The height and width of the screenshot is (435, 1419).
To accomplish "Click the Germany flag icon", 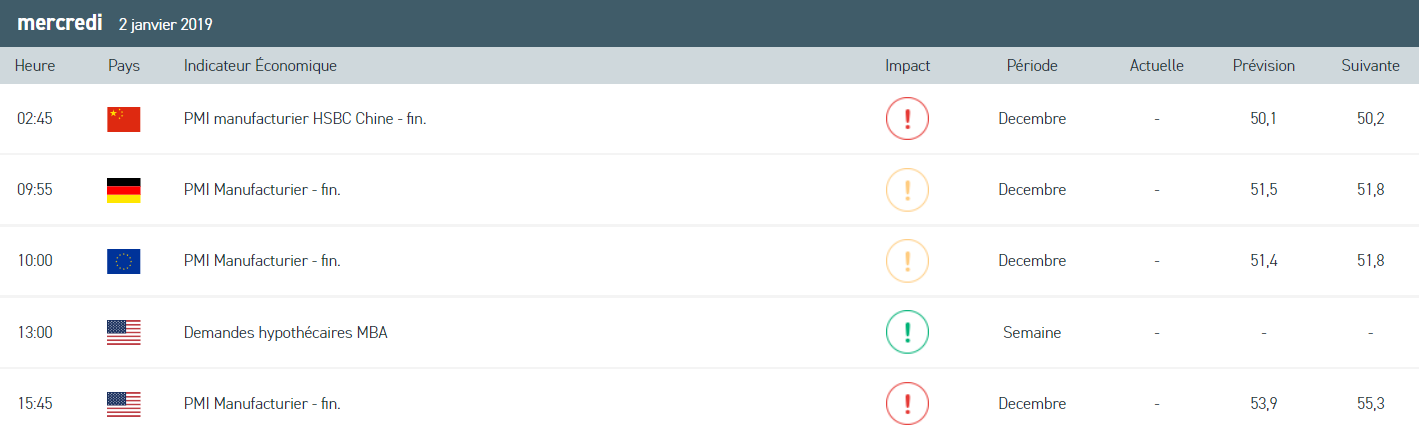I will pyautogui.click(x=124, y=190).
